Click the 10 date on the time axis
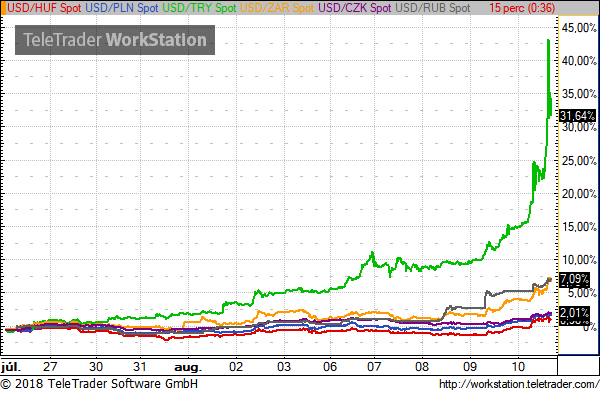This screenshot has height=393, width=600. coord(518,367)
